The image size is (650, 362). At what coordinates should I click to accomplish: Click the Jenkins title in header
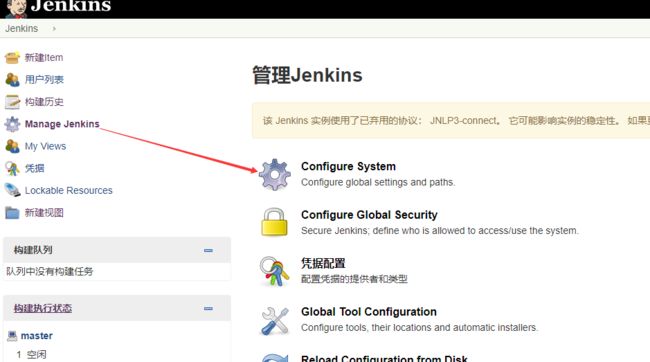pos(71,6)
